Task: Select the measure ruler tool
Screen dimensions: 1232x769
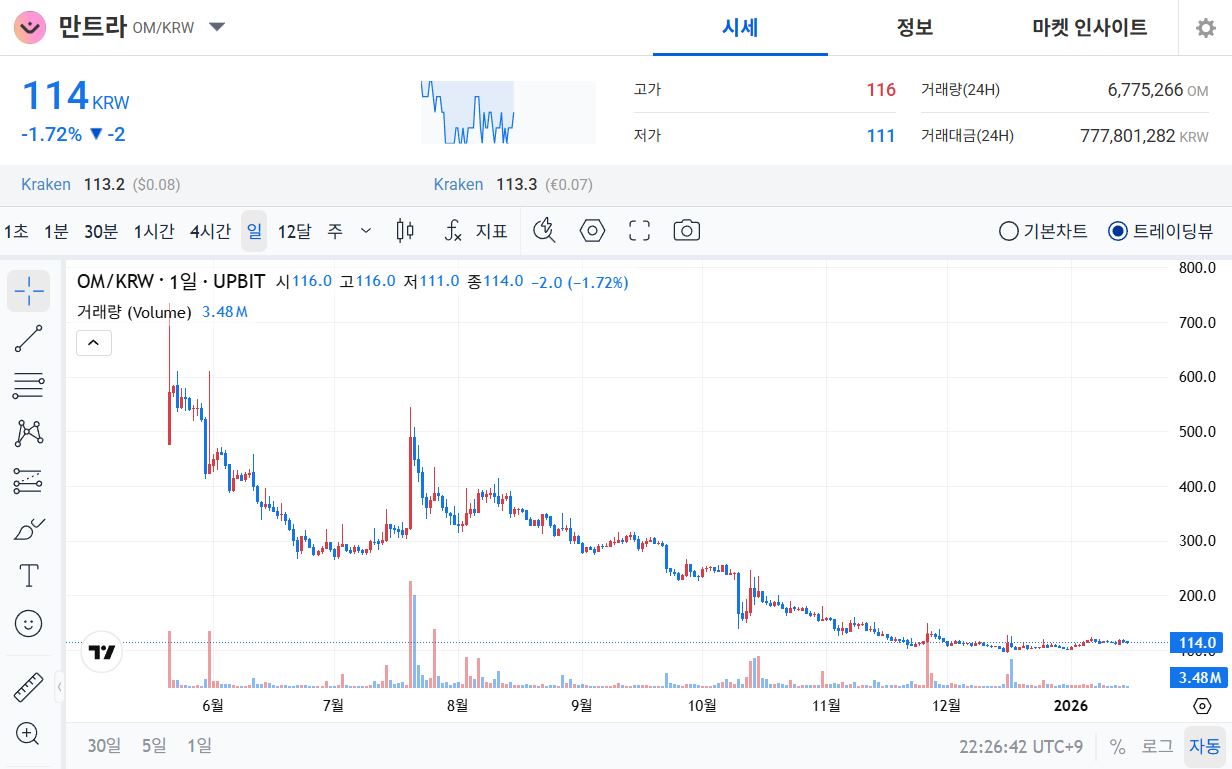Action: [27, 686]
